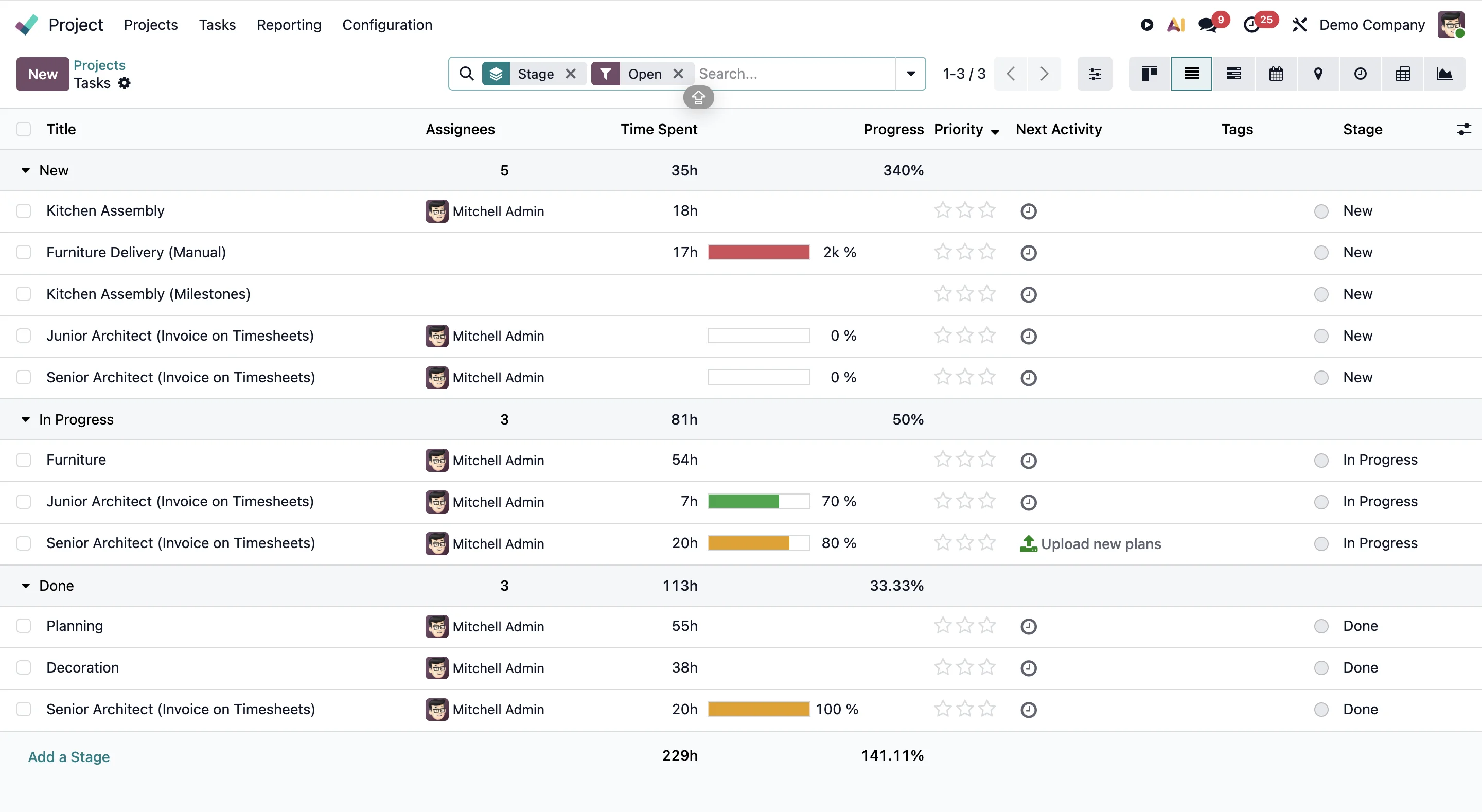
Task: Open the Tasks menu
Action: (218, 25)
